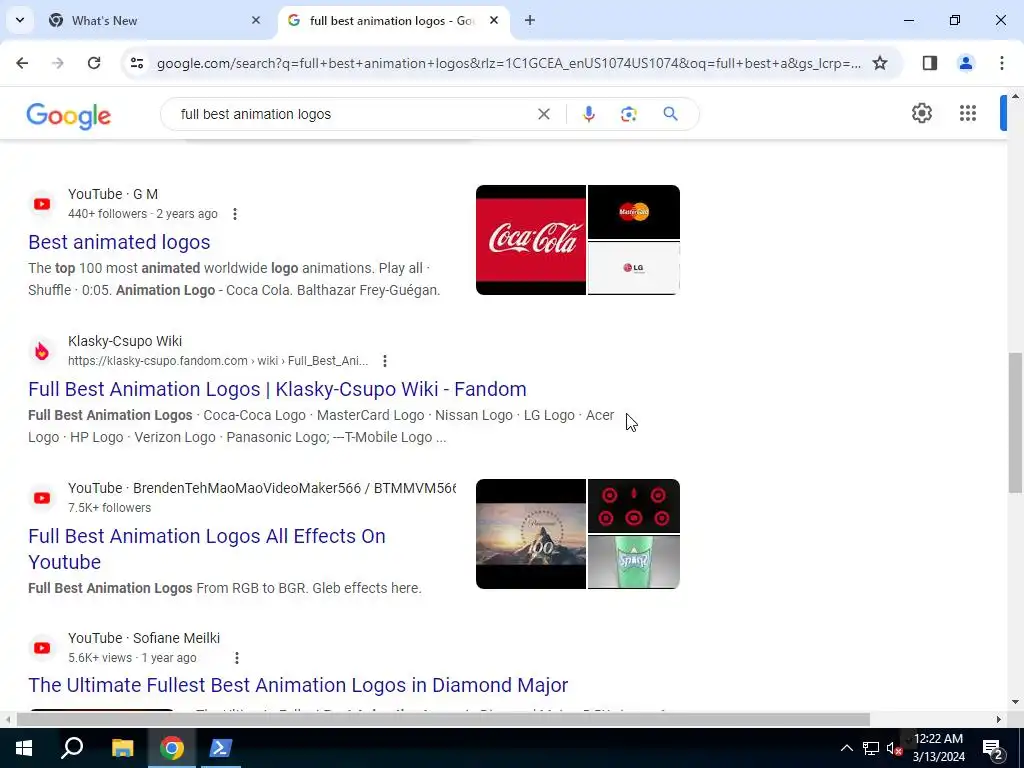Open Windows taskbar search
Image resolution: width=1024 pixels, height=768 pixels.
tap(72, 748)
